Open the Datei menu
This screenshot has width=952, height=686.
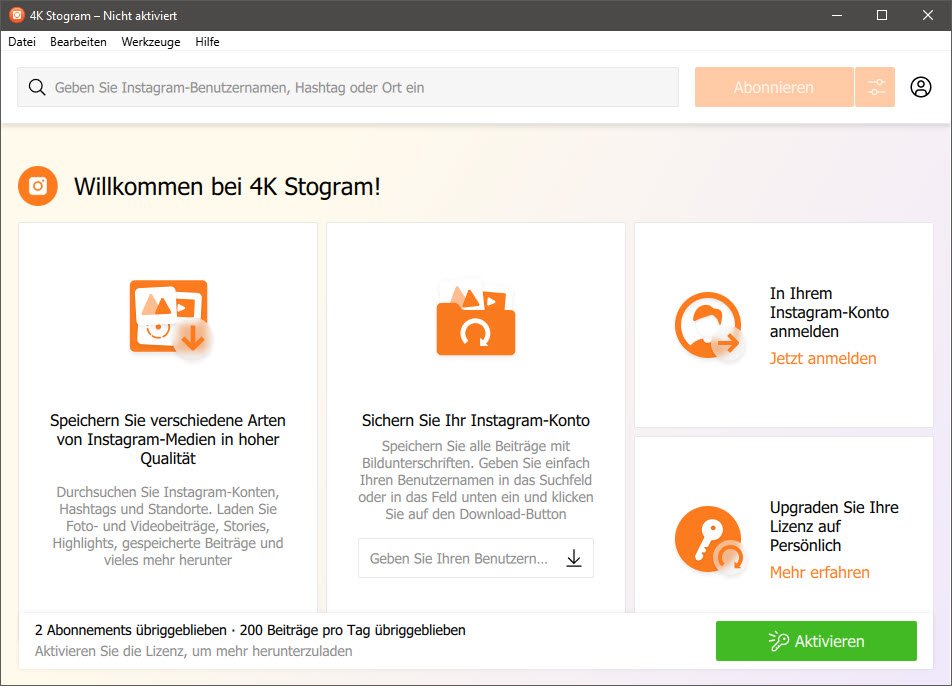pyautogui.click(x=22, y=42)
